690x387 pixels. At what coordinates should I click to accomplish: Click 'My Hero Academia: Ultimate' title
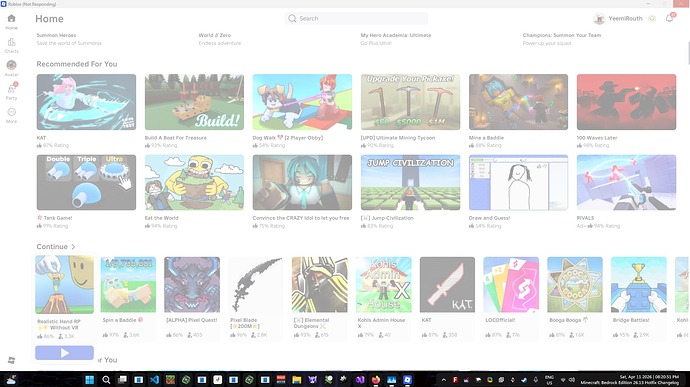pyautogui.click(x=396, y=35)
